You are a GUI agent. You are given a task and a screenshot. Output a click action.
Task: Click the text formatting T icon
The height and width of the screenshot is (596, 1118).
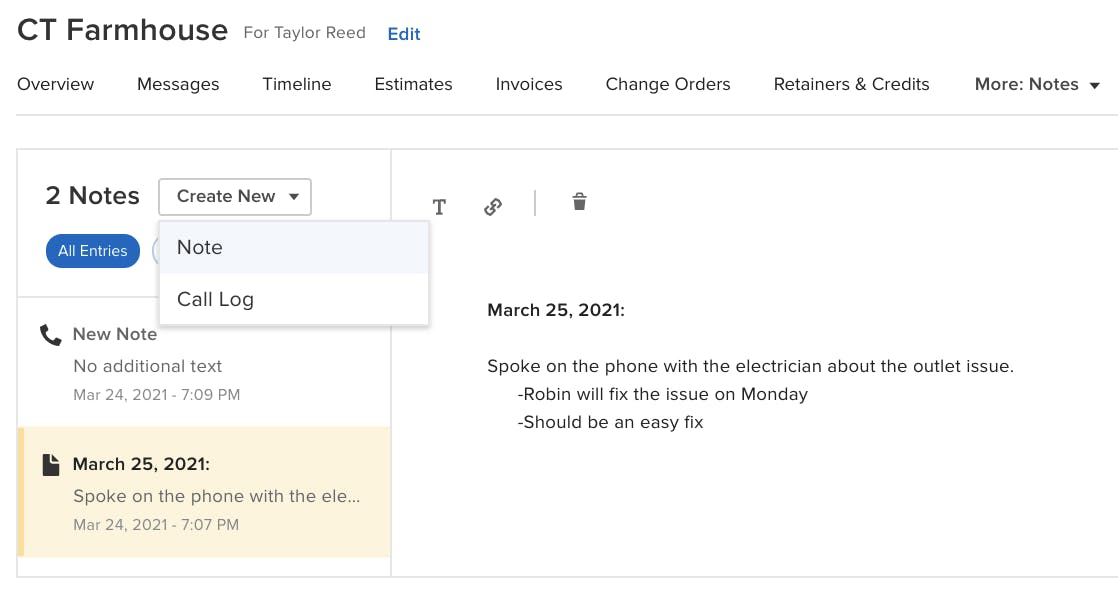coord(439,207)
